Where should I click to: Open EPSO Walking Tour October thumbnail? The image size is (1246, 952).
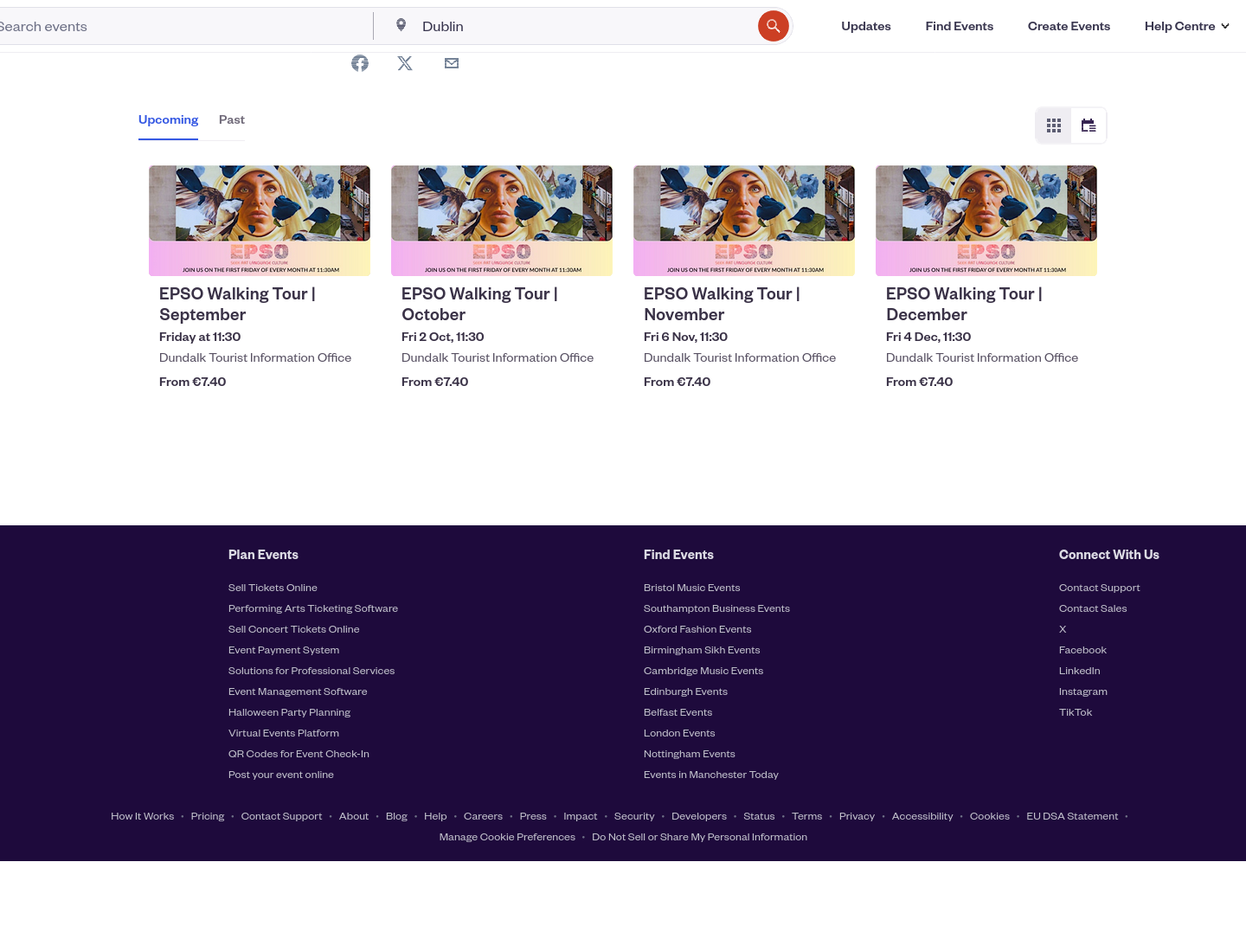tap(502, 221)
